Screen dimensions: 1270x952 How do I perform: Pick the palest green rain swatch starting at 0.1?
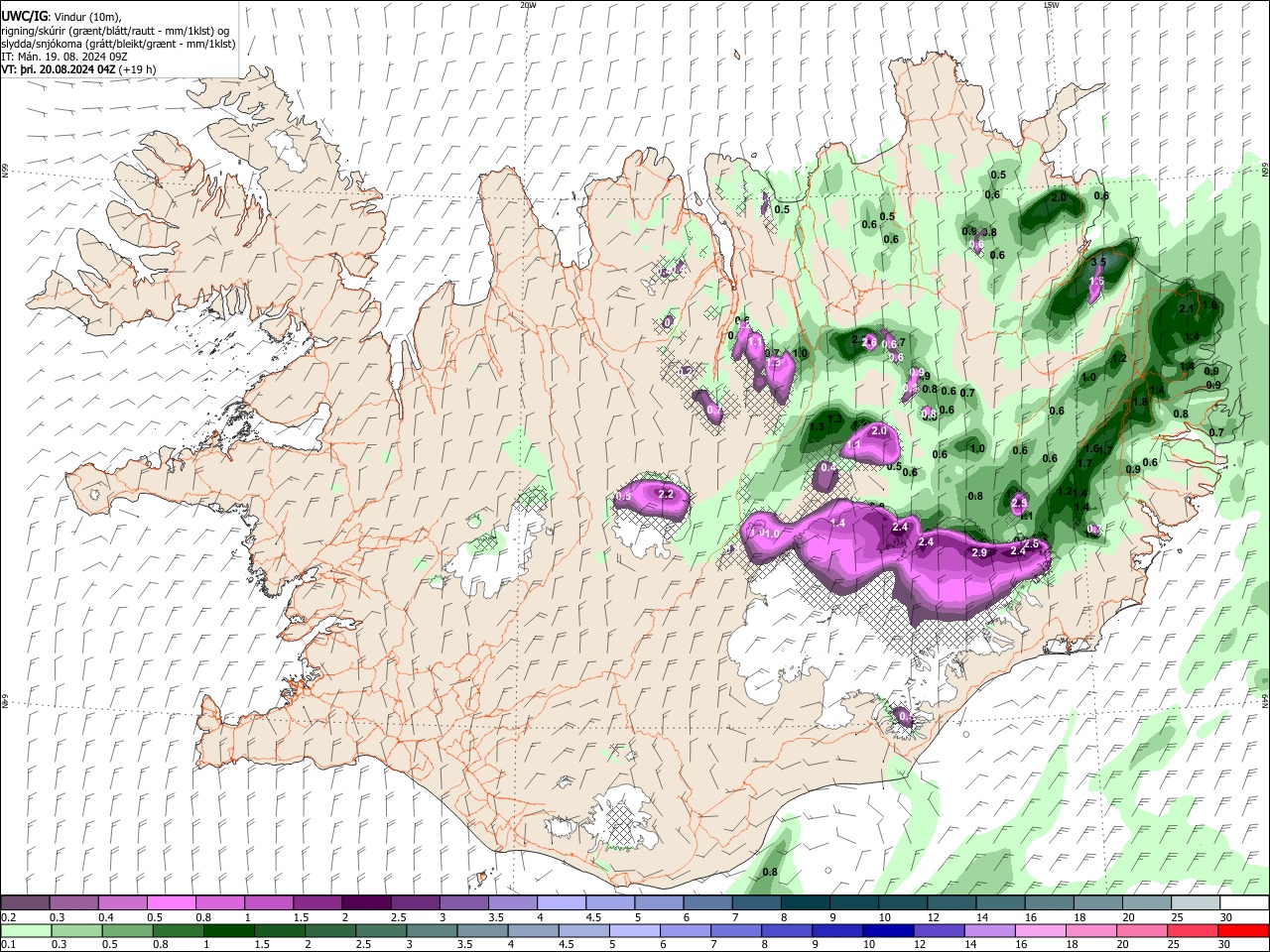coord(25,930)
